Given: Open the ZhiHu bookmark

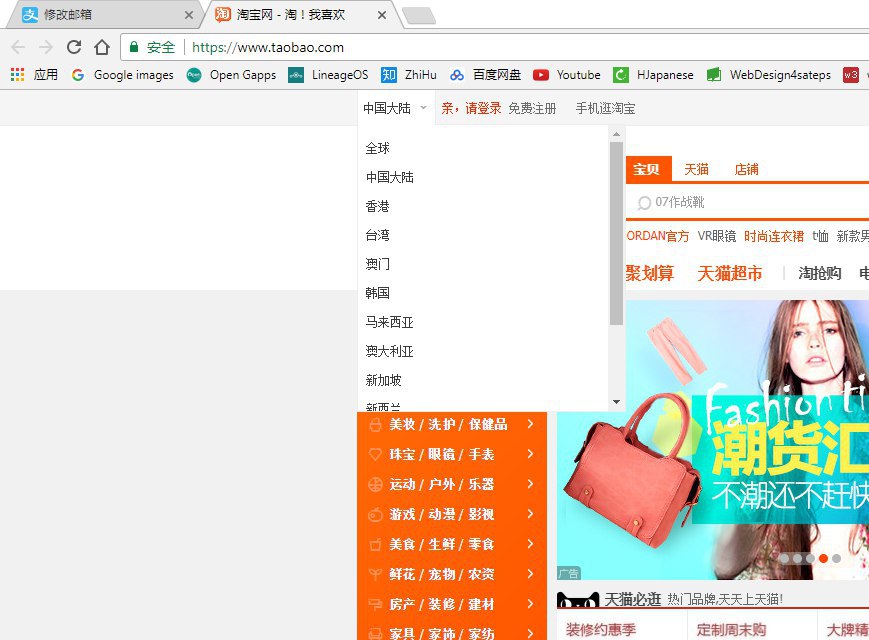Looking at the screenshot, I should (x=409, y=74).
